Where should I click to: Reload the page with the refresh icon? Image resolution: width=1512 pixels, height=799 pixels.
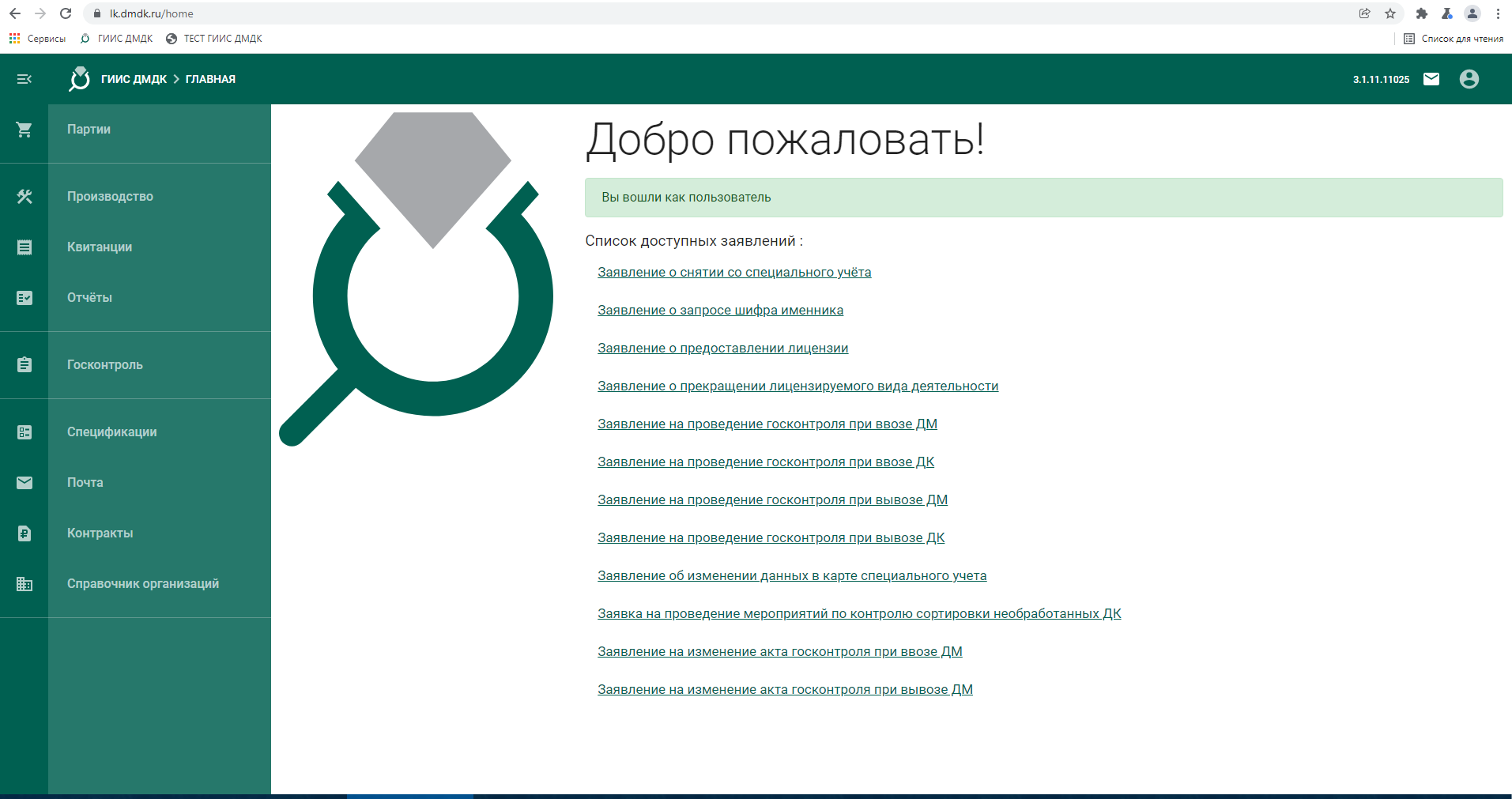click(66, 13)
